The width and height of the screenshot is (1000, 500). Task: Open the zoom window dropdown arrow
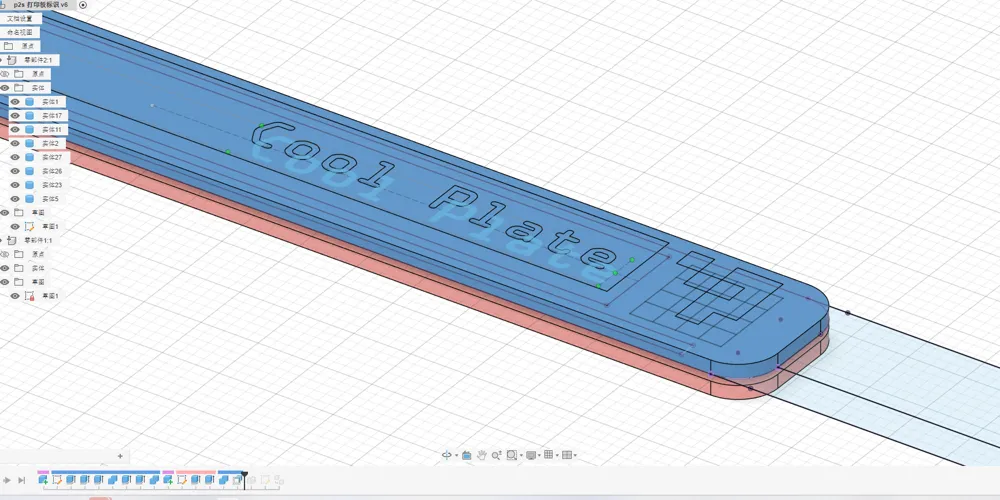[520, 455]
